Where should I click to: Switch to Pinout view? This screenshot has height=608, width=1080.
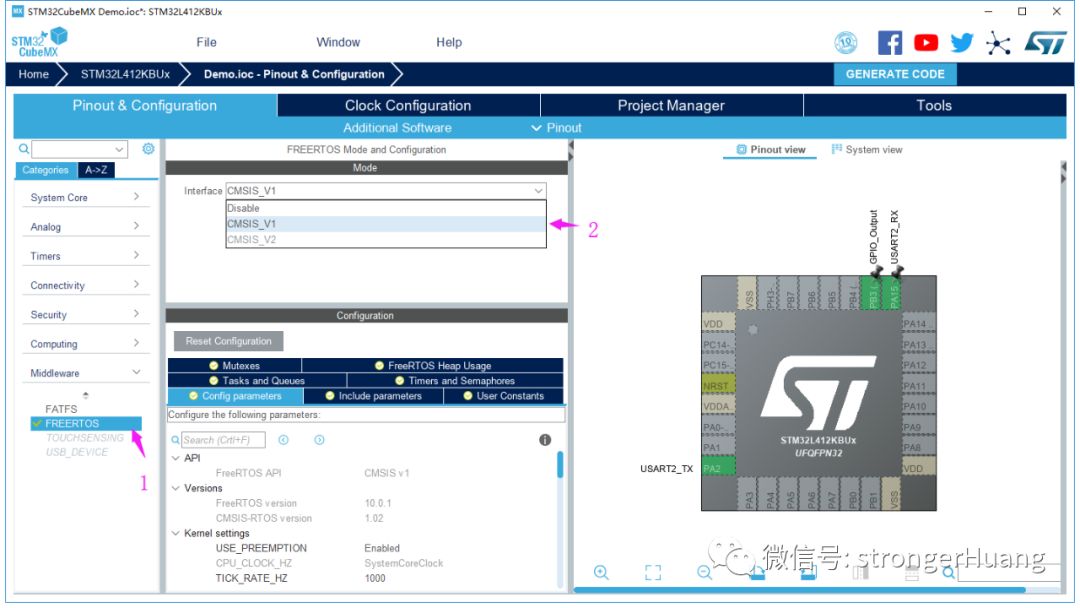[770, 150]
